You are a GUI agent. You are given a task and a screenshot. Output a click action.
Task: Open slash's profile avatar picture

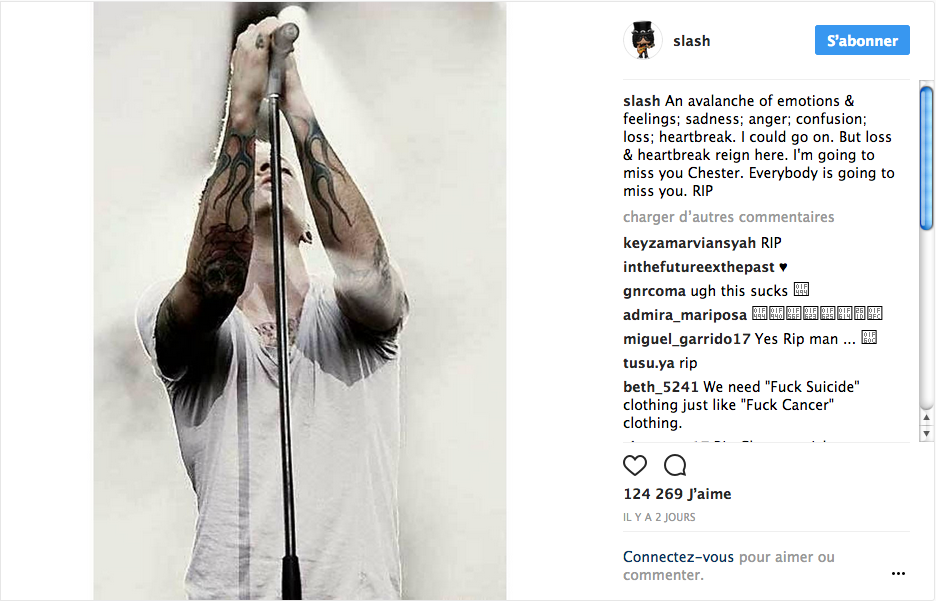click(642, 40)
